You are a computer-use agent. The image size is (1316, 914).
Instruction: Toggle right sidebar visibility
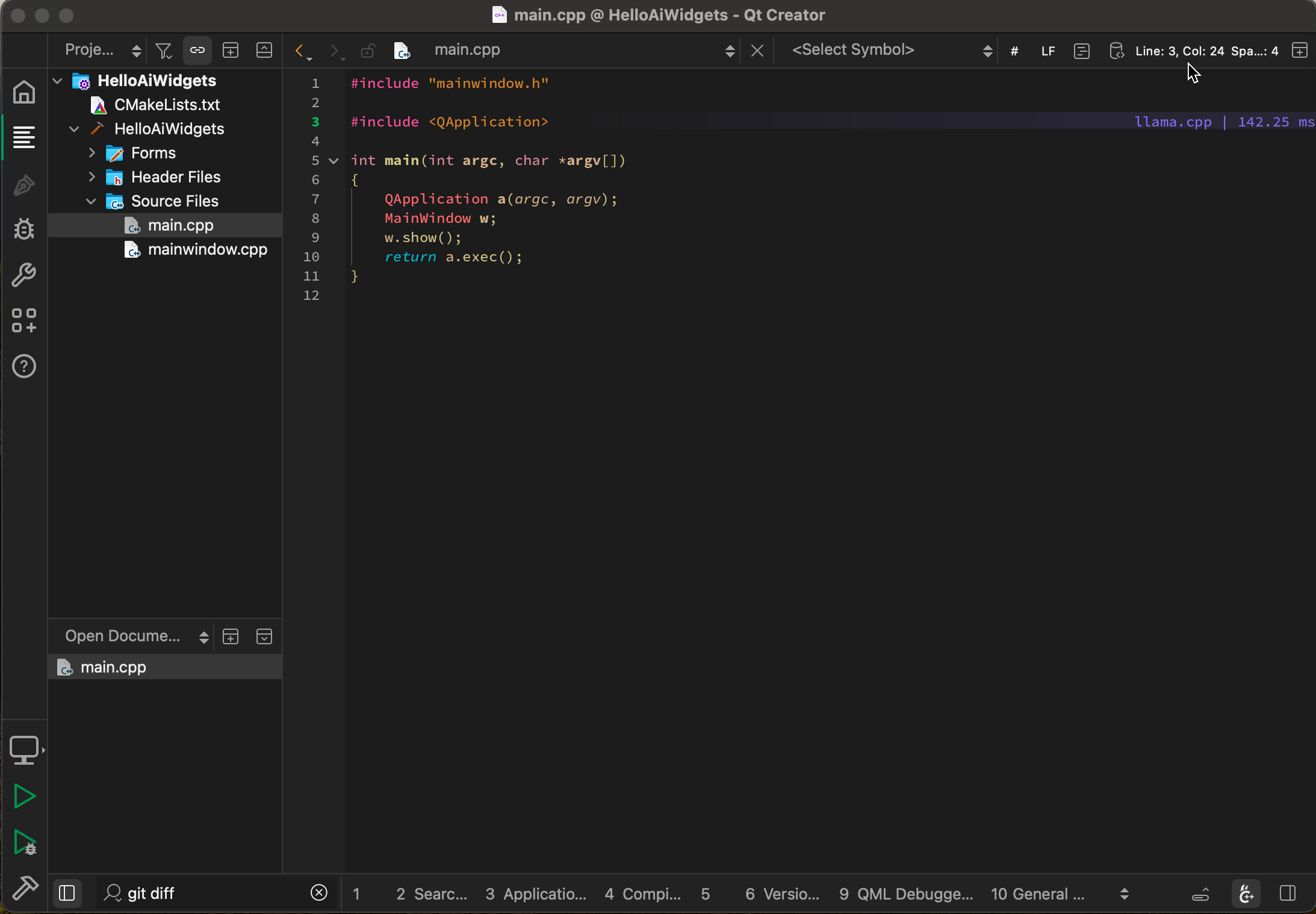click(1288, 893)
